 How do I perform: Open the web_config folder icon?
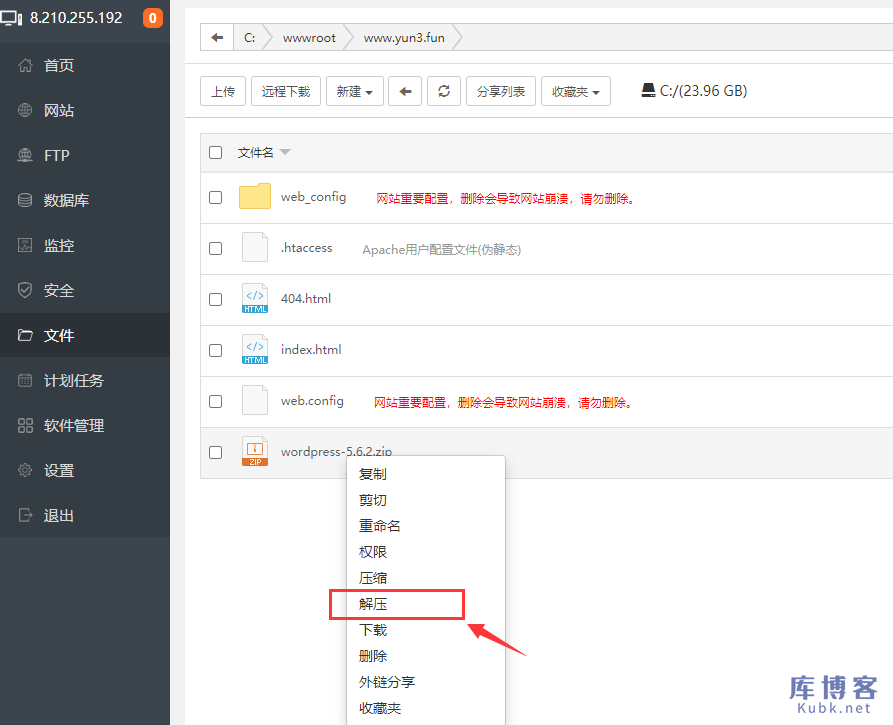click(x=254, y=196)
